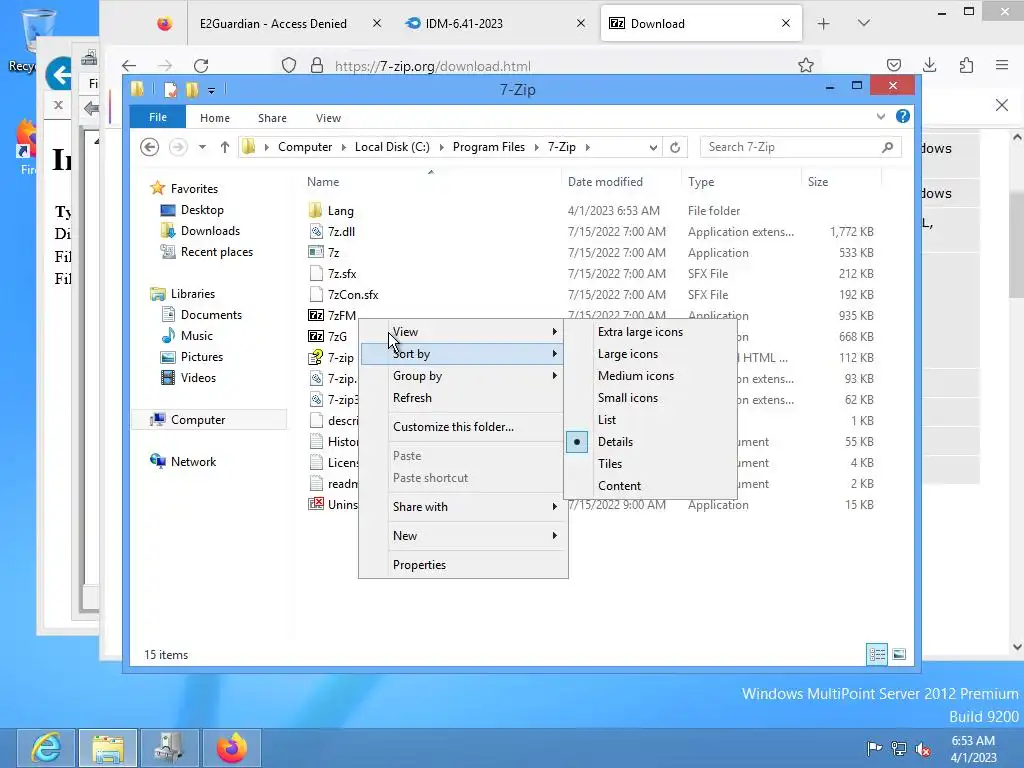1024x768 pixels.
Task: Expand the Explorer ribbon chevron
Action: [x=881, y=116]
